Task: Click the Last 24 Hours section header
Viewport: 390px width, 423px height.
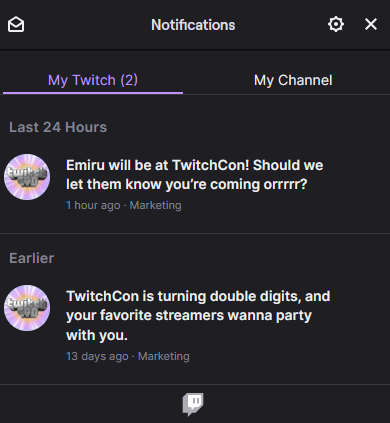Action: (58, 127)
